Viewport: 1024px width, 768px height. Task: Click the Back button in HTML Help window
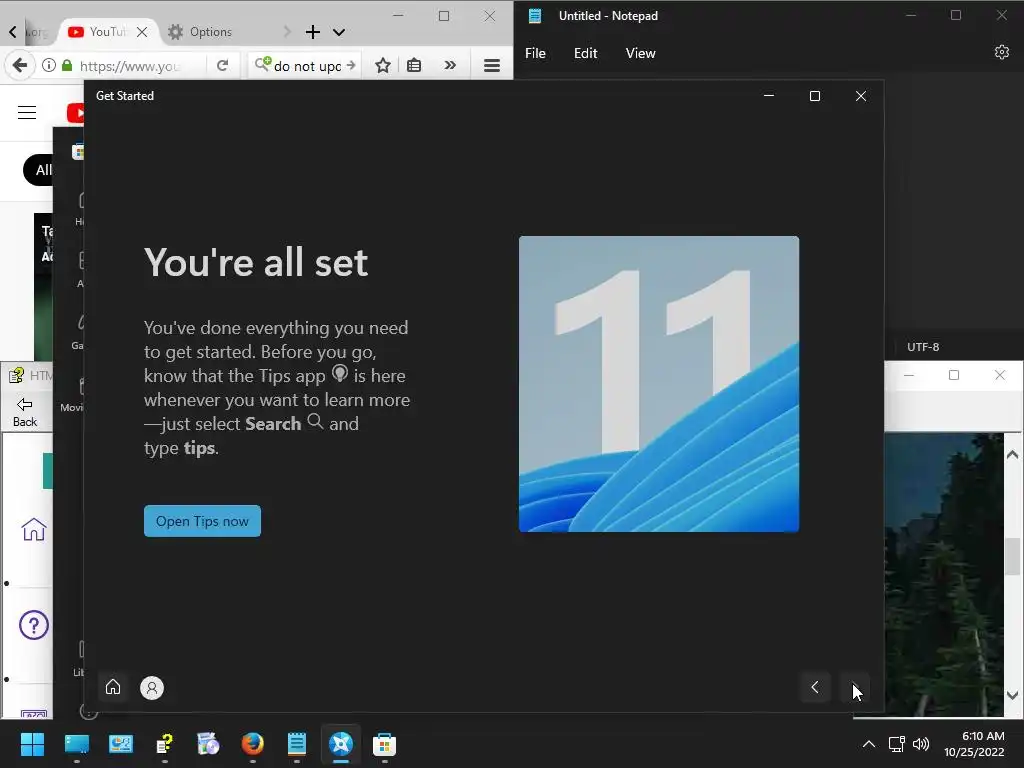point(25,412)
